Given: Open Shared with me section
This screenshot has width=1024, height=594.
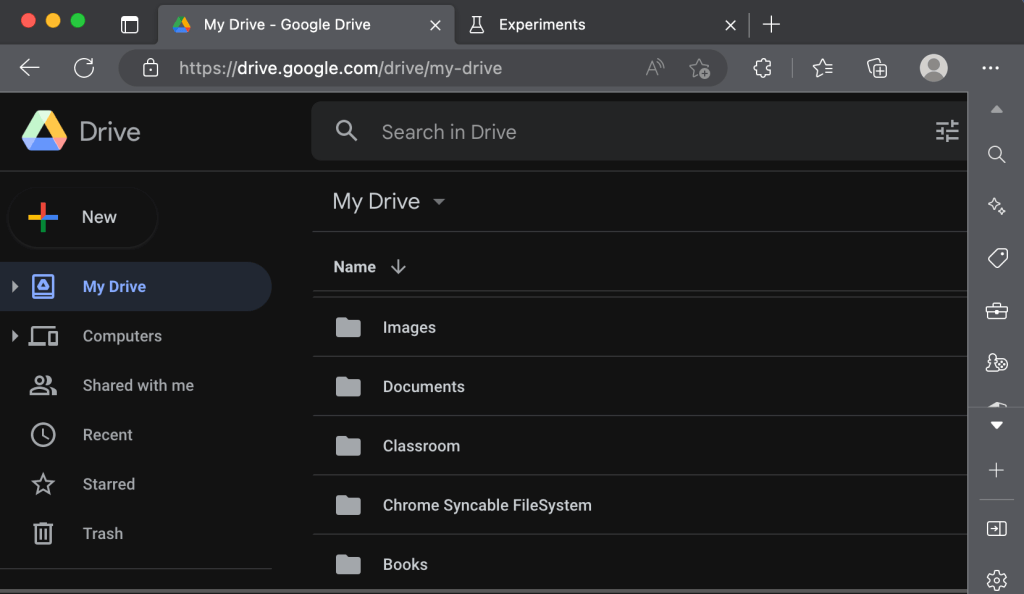Looking at the screenshot, I should click(138, 385).
